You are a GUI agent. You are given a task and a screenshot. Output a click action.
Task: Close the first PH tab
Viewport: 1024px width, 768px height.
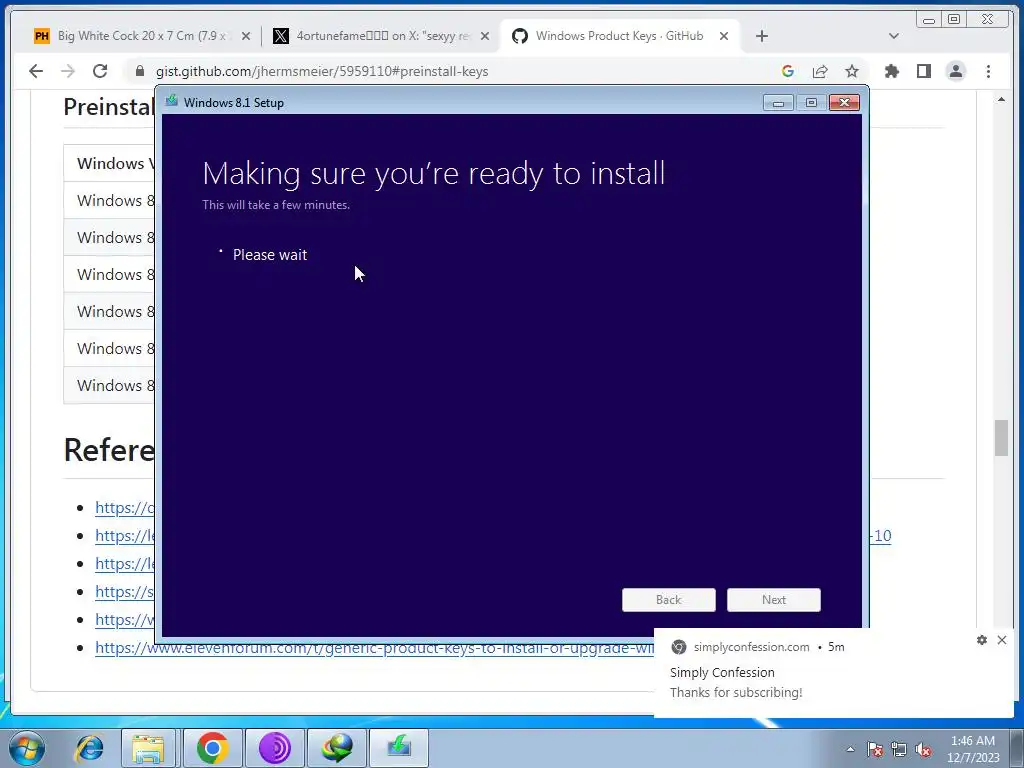[246, 37]
